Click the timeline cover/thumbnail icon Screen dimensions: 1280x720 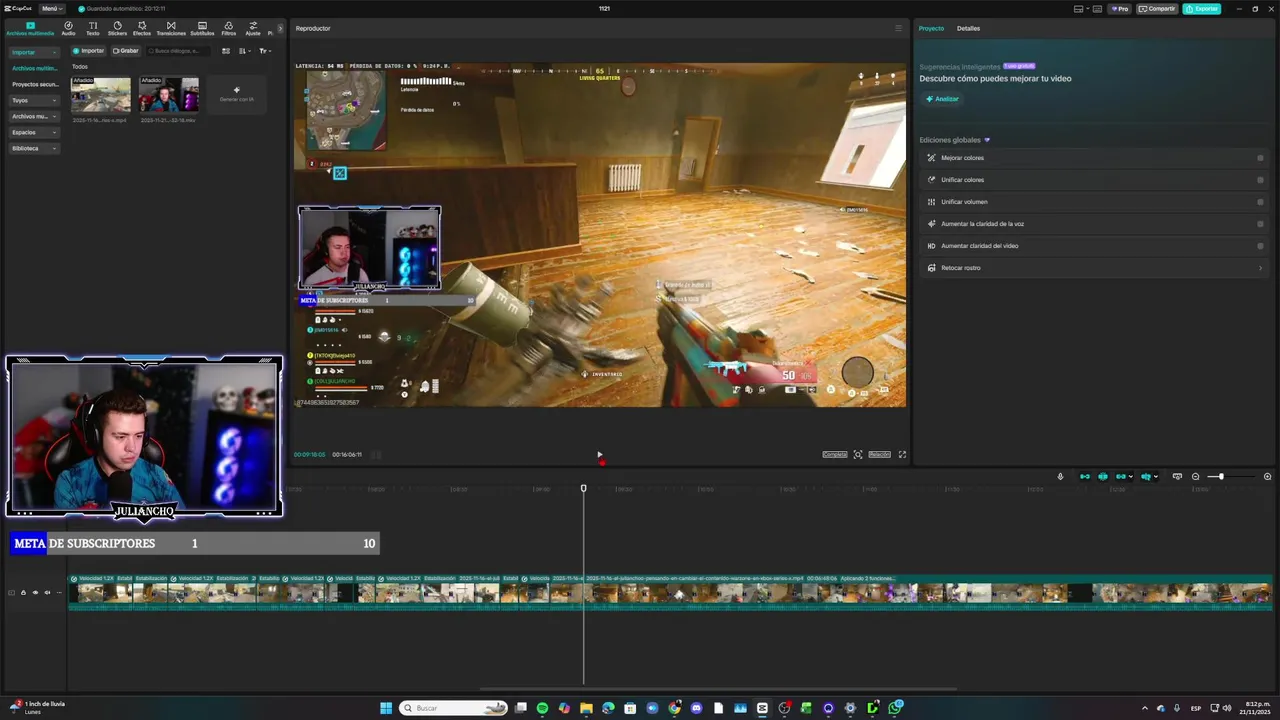click(x=1177, y=476)
